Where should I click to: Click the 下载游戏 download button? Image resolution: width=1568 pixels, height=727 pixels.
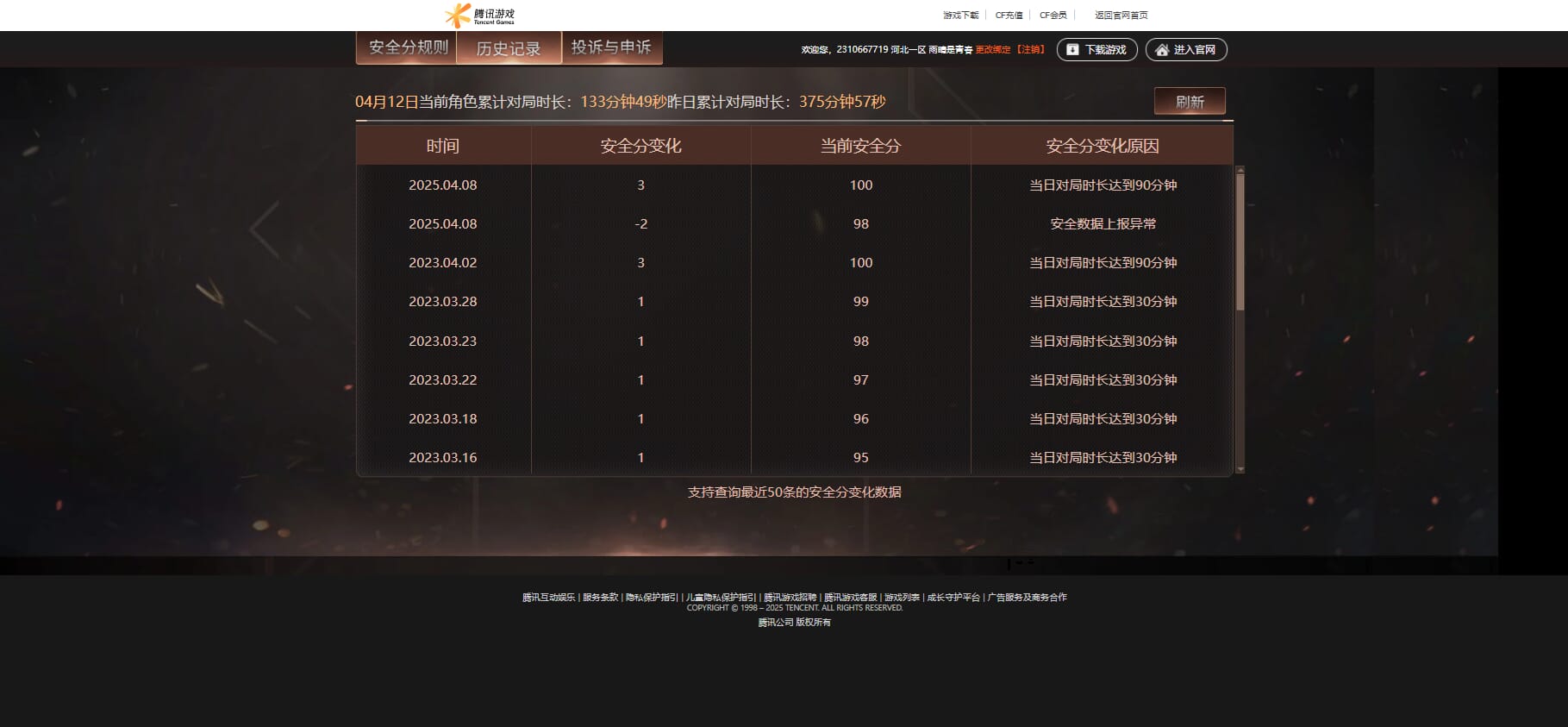pos(1097,50)
